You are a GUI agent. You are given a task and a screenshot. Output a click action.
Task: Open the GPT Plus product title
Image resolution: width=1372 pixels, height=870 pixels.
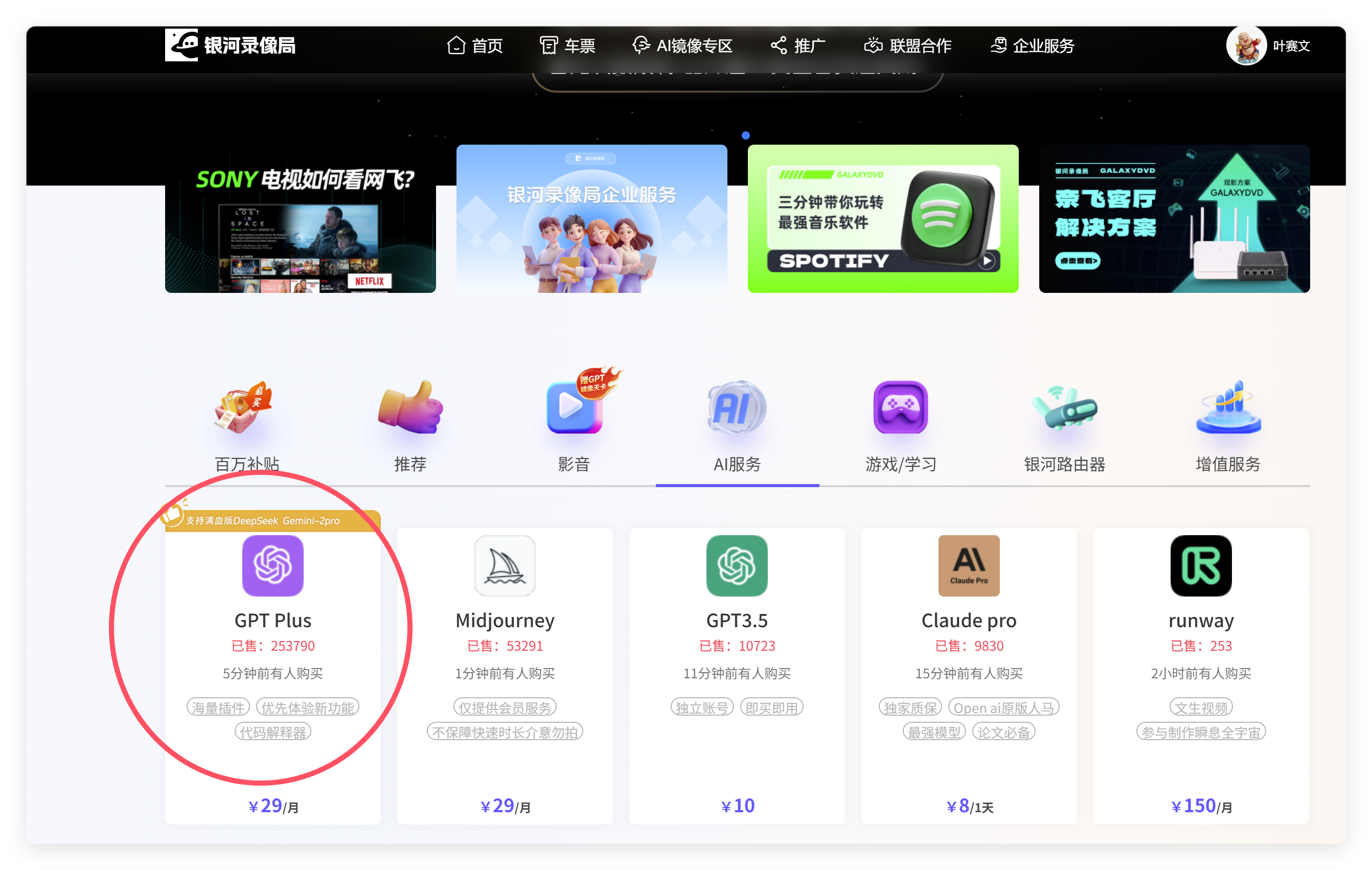[273, 621]
